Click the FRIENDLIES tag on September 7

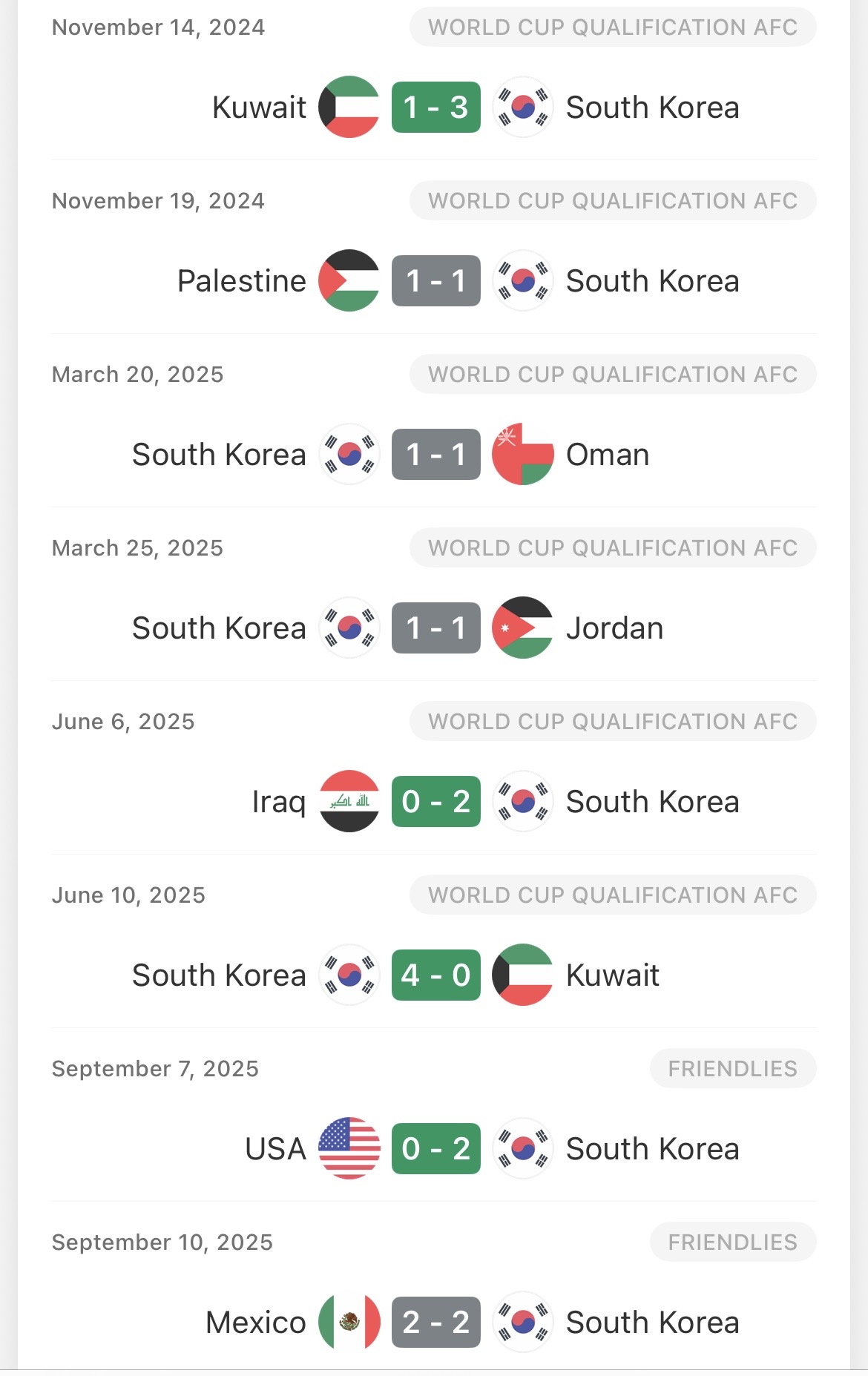coord(732,1069)
